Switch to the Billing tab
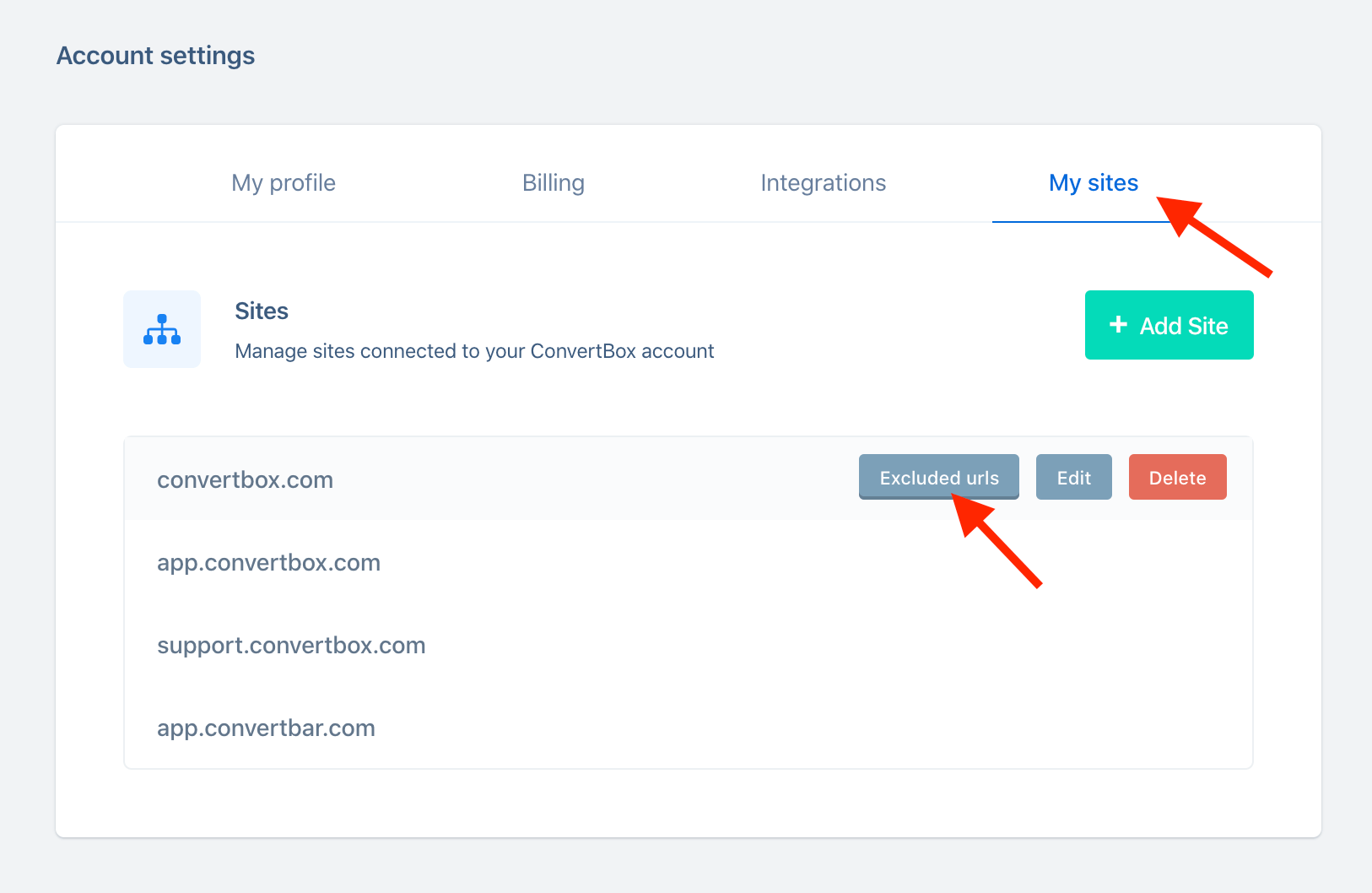This screenshot has height=893, width=1372. (x=554, y=183)
